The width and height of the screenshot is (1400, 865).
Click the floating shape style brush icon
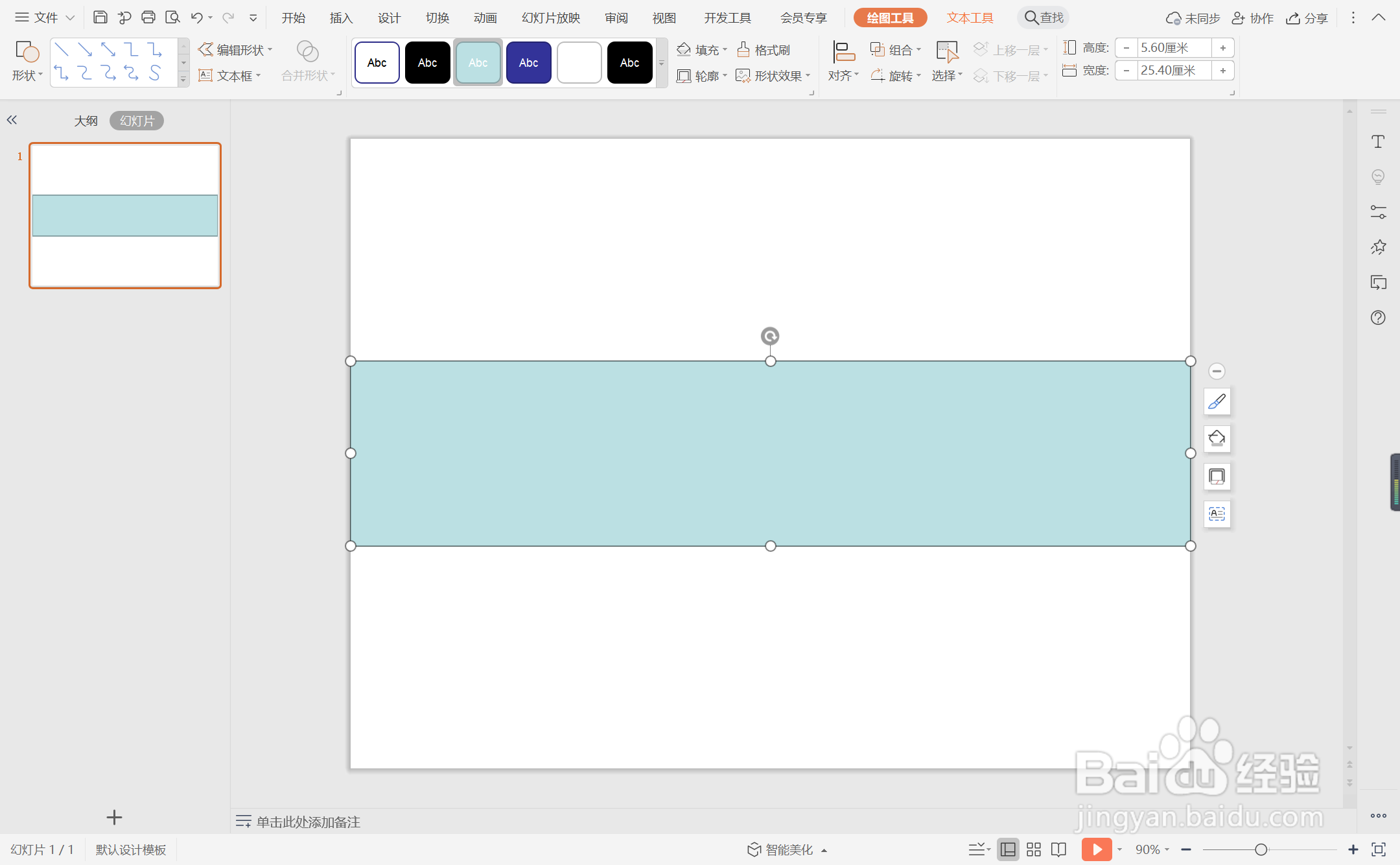[x=1217, y=402]
